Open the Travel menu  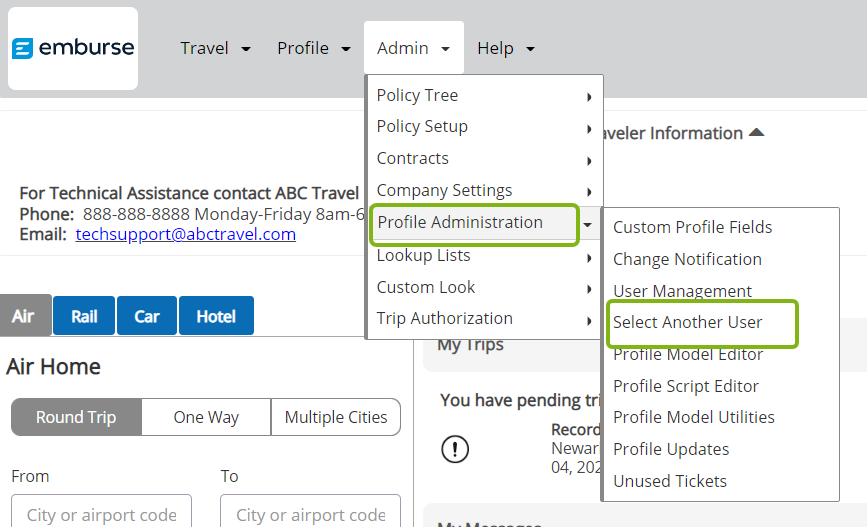click(215, 48)
